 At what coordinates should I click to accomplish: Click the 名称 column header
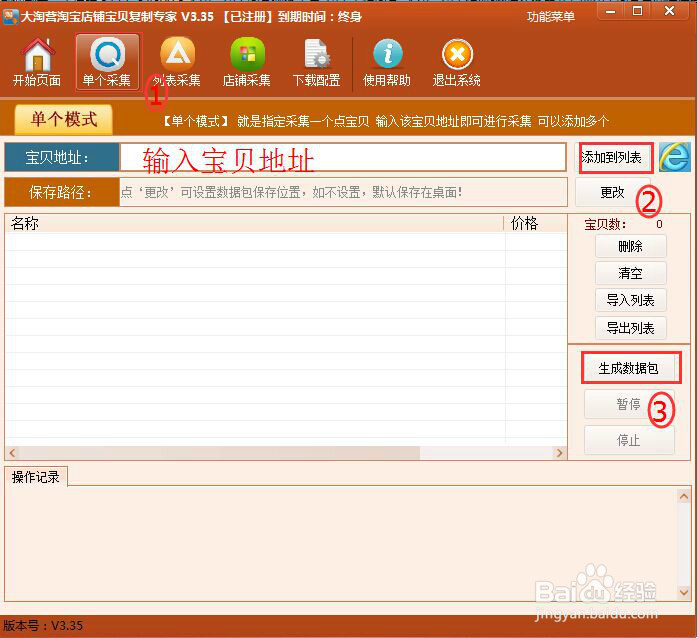tap(254, 223)
